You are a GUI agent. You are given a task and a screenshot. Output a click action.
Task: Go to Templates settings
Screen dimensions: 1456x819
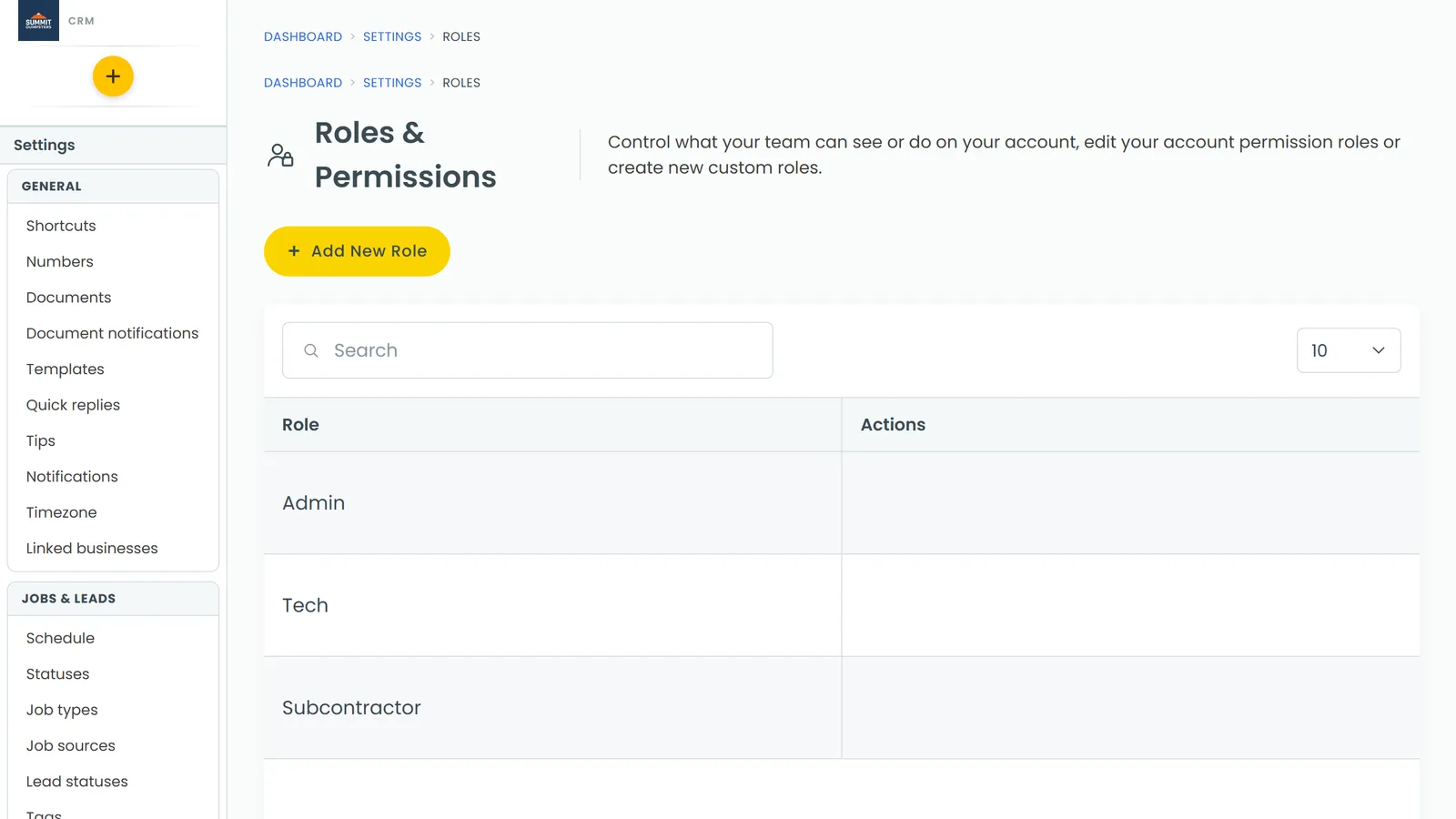point(66,369)
